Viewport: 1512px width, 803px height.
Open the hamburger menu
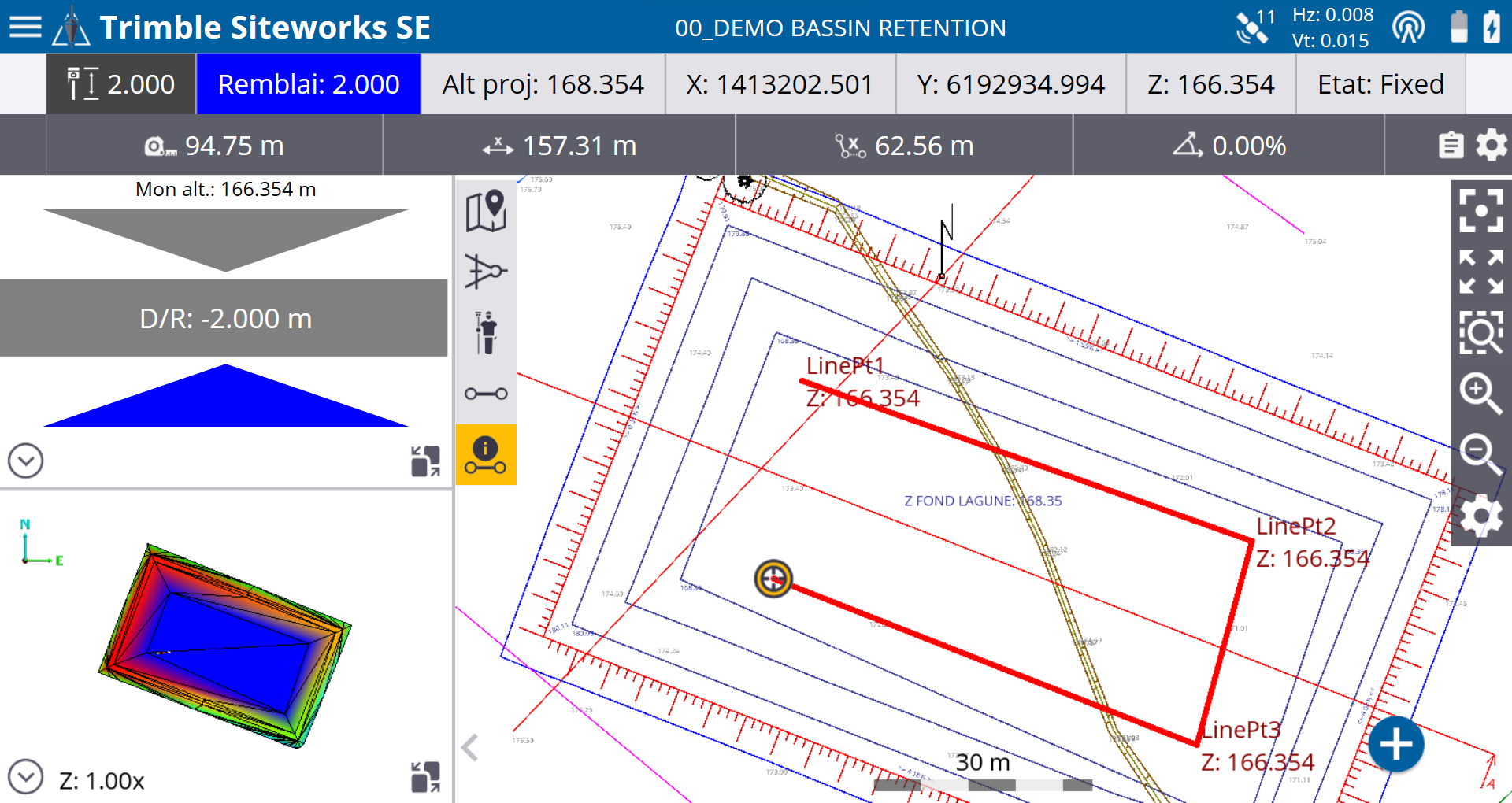coord(25,26)
